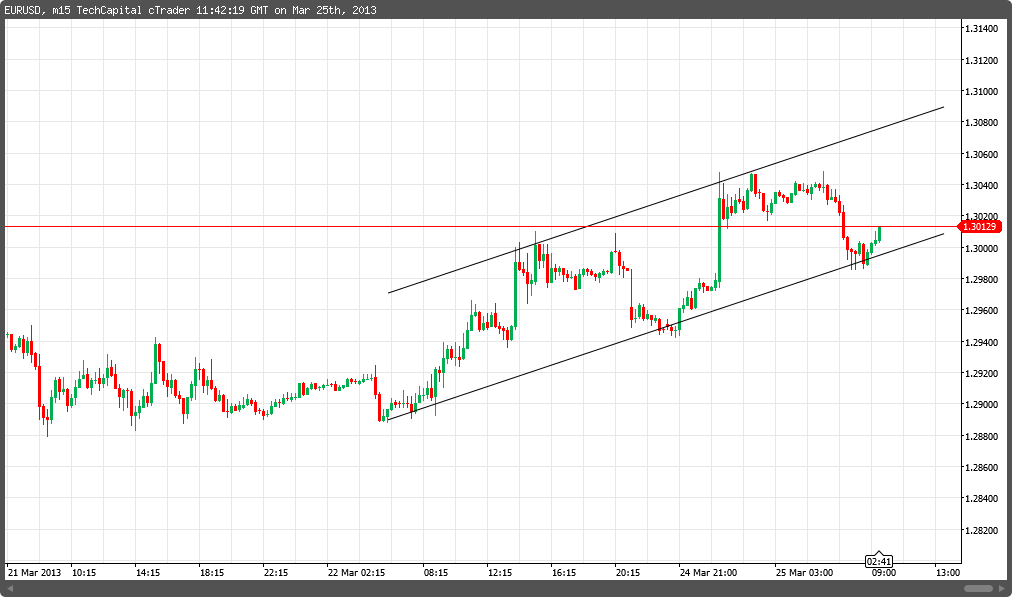1012x597 pixels.
Task: Click the 22 Mar 02:15 time axis label
Action: 356,572
